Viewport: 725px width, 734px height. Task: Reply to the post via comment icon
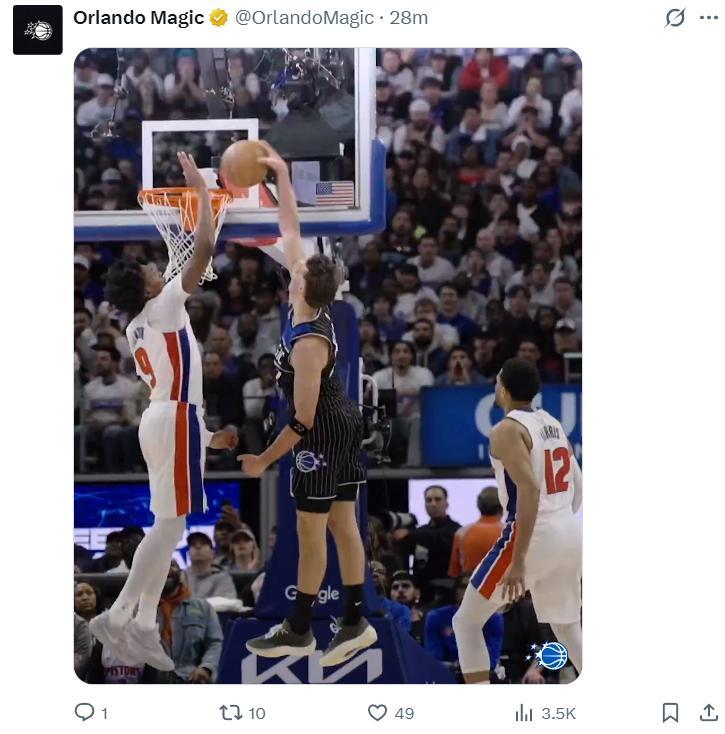coord(85,712)
